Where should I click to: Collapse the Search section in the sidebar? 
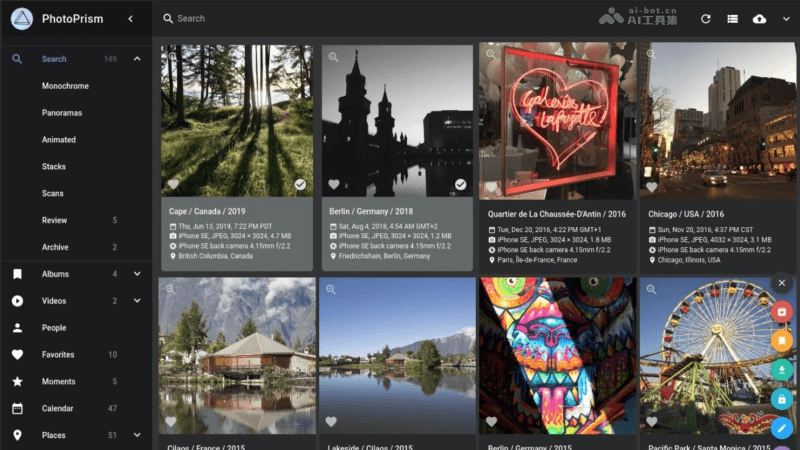pyautogui.click(x=137, y=59)
